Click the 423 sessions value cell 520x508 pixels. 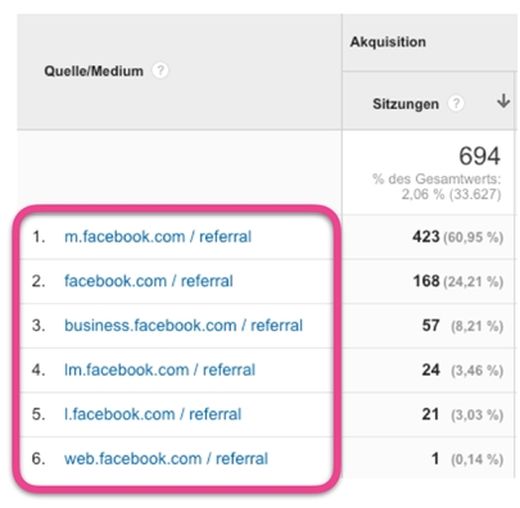[x=457, y=237]
